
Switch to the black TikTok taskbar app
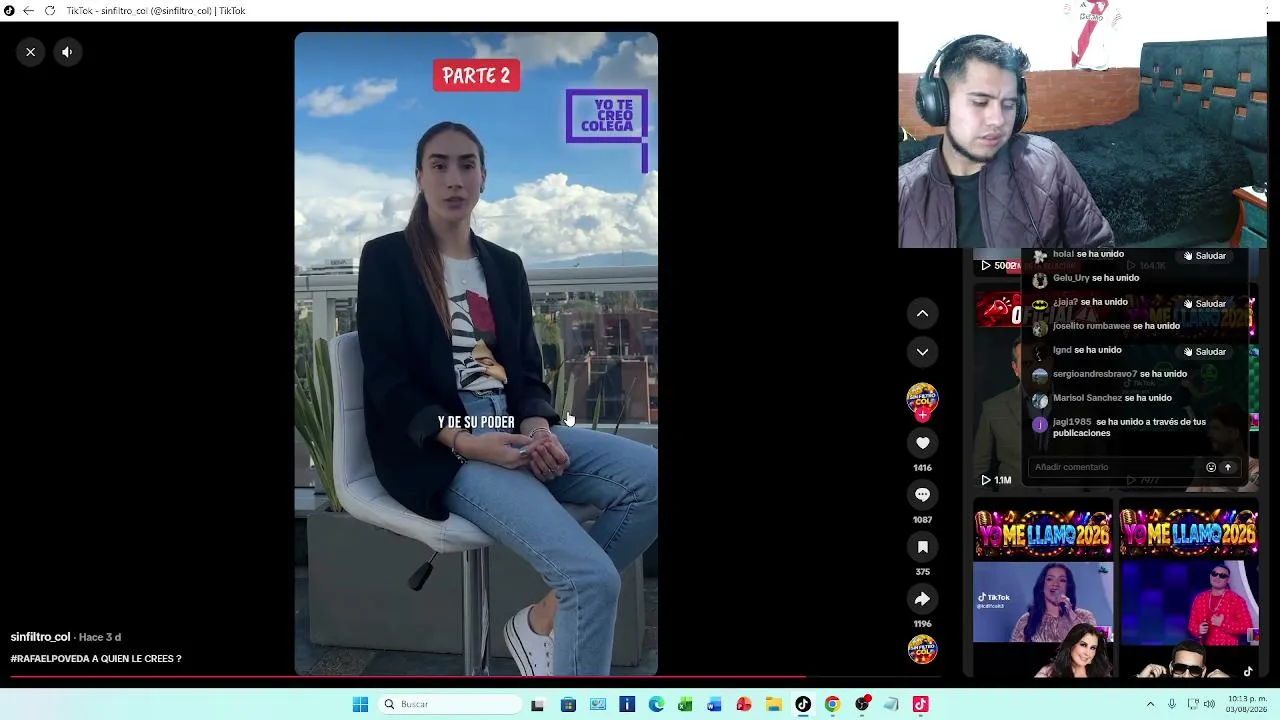(803, 705)
